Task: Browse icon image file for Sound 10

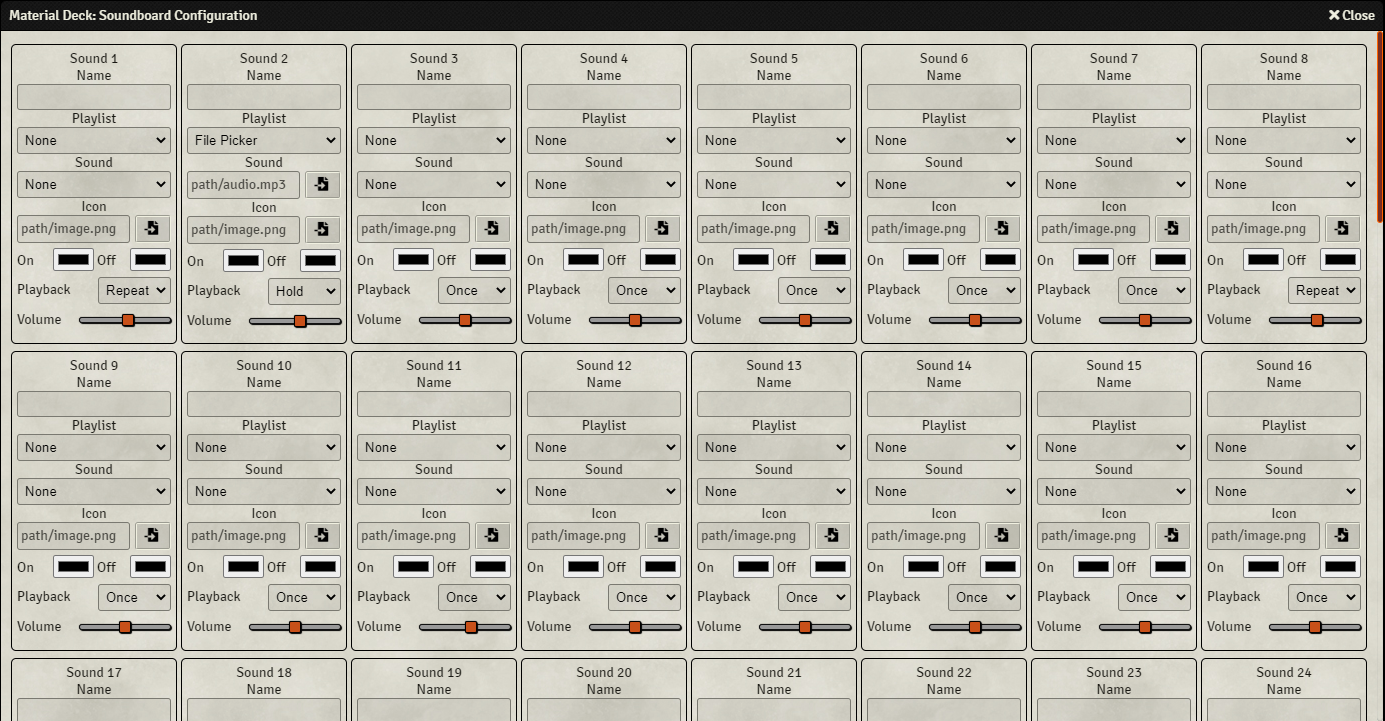Action: 322,536
